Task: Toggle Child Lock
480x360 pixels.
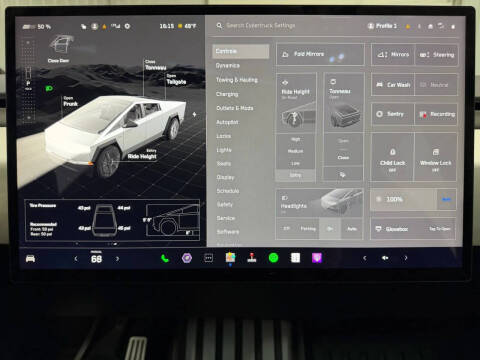Action: (x=393, y=157)
